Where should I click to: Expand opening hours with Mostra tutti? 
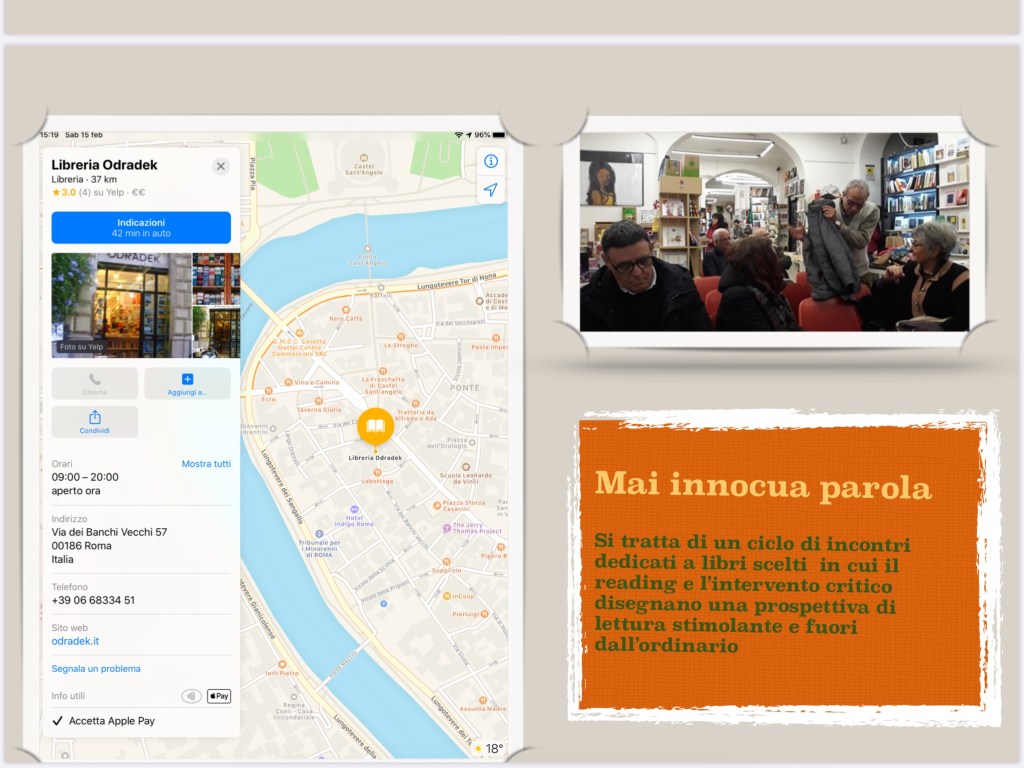pyautogui.click(x=206, y=464)
